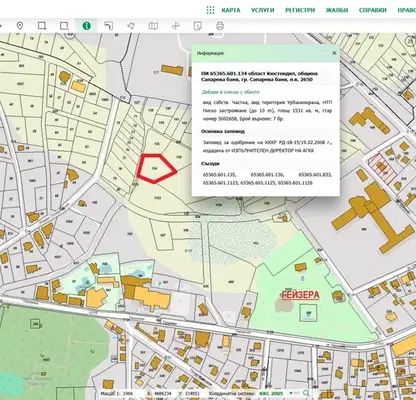Viewport: 416px width, 400px height.
Task: Close the Информация popup
Action: pyautogui.click(x=334, y=53)
